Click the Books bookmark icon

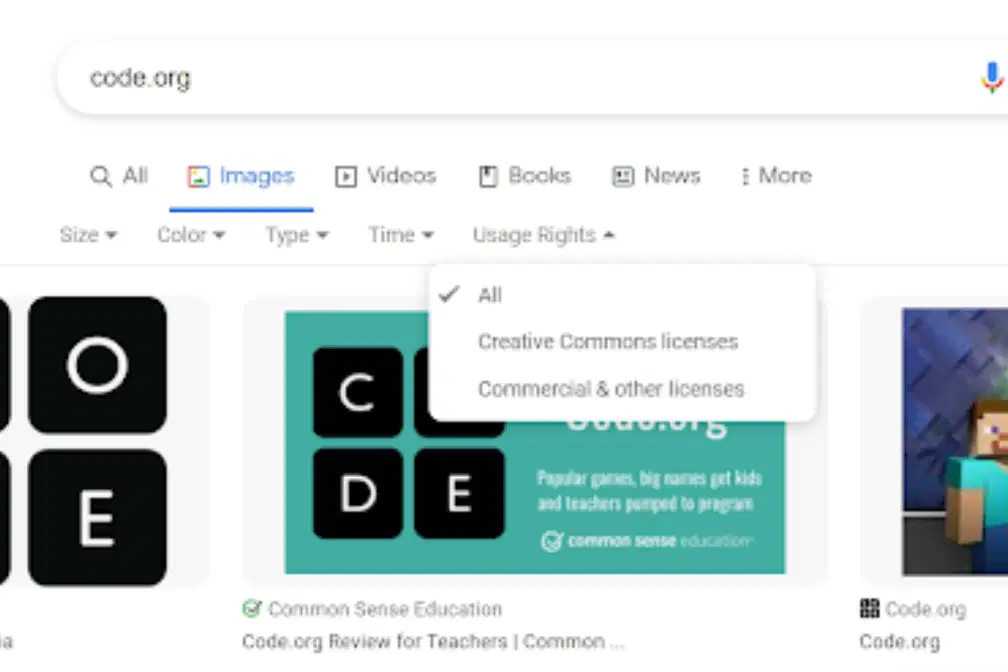tap(489, 176)
